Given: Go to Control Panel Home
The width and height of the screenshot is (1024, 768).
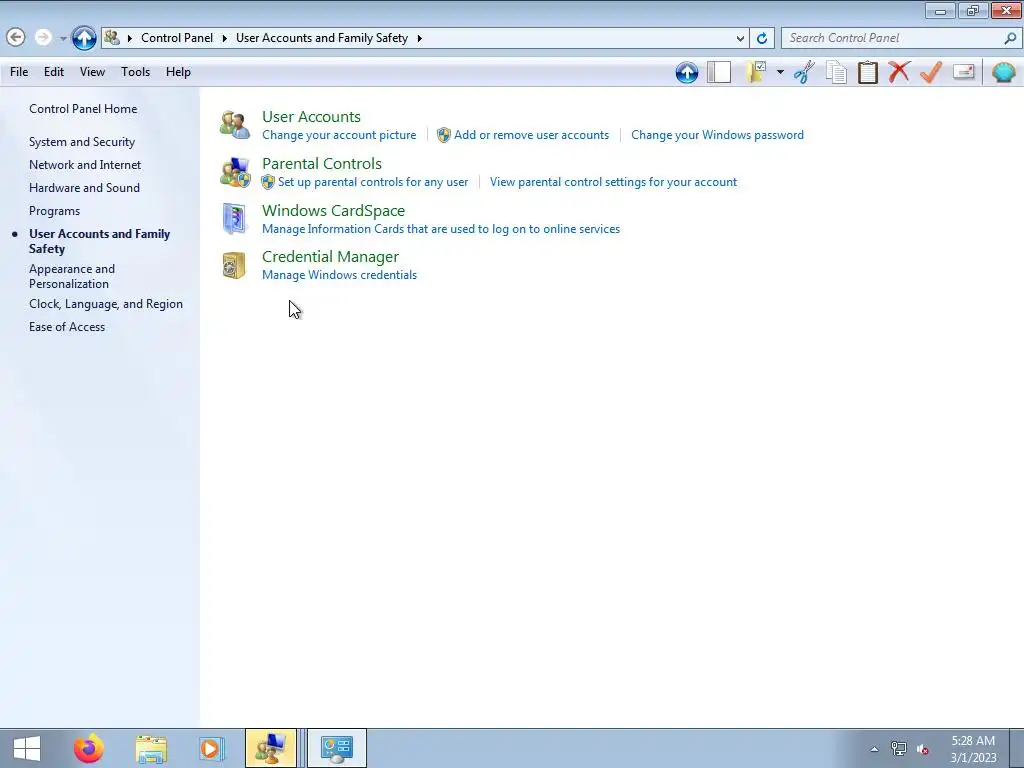Looking at the screenshot, I should [x=83, y=109].
